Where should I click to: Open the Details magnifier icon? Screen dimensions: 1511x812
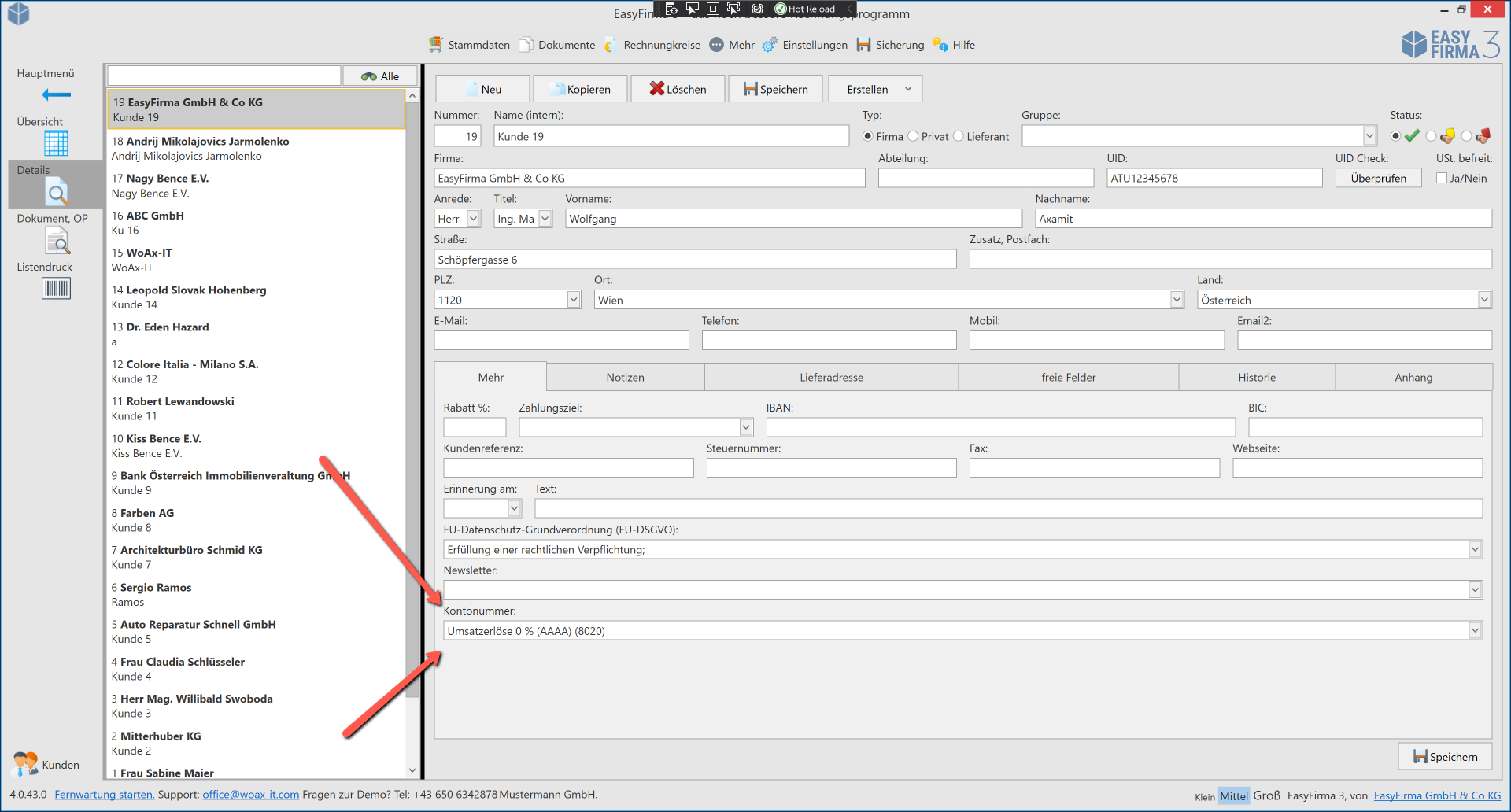pyautogui.click(x=57, y=191)
